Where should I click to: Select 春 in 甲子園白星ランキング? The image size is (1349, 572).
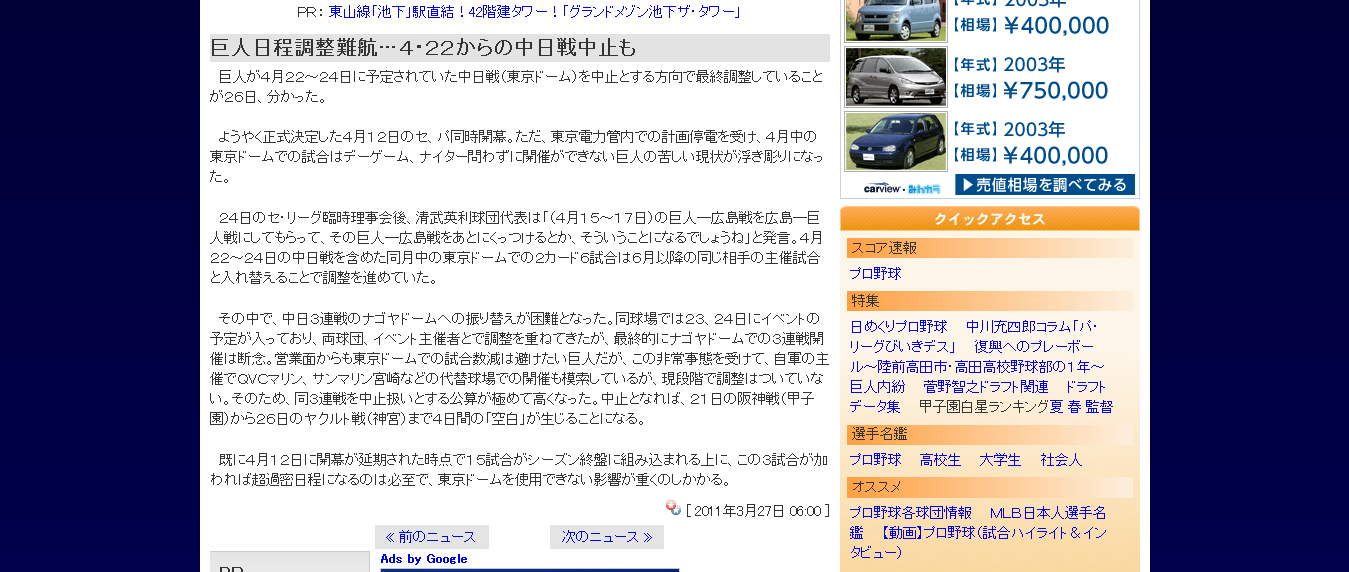point(1075,407)
